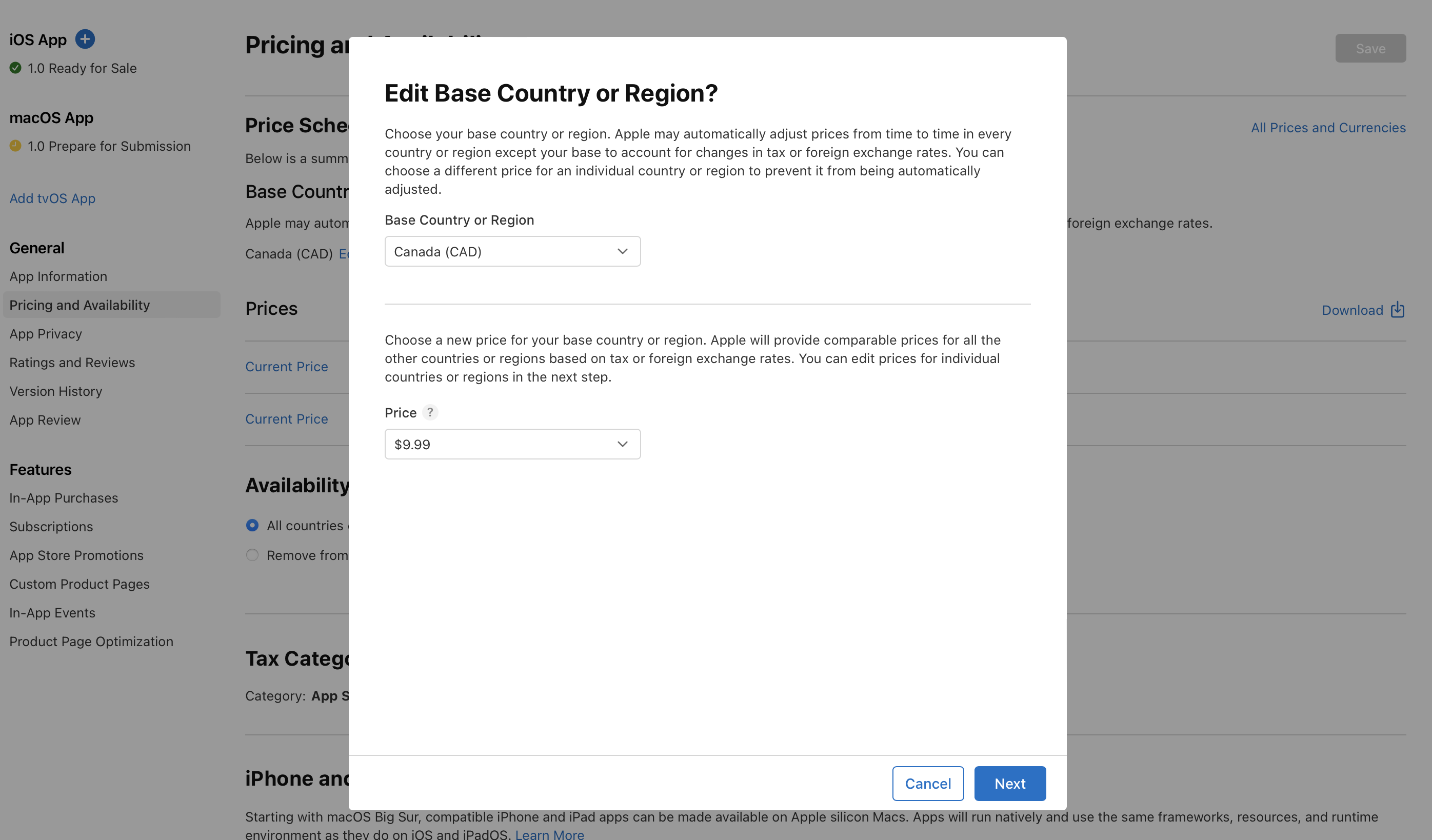This screenshot has height=840, width=1432.
Task: Select Remove from availability radio button
Action: (x=252, y=555)
